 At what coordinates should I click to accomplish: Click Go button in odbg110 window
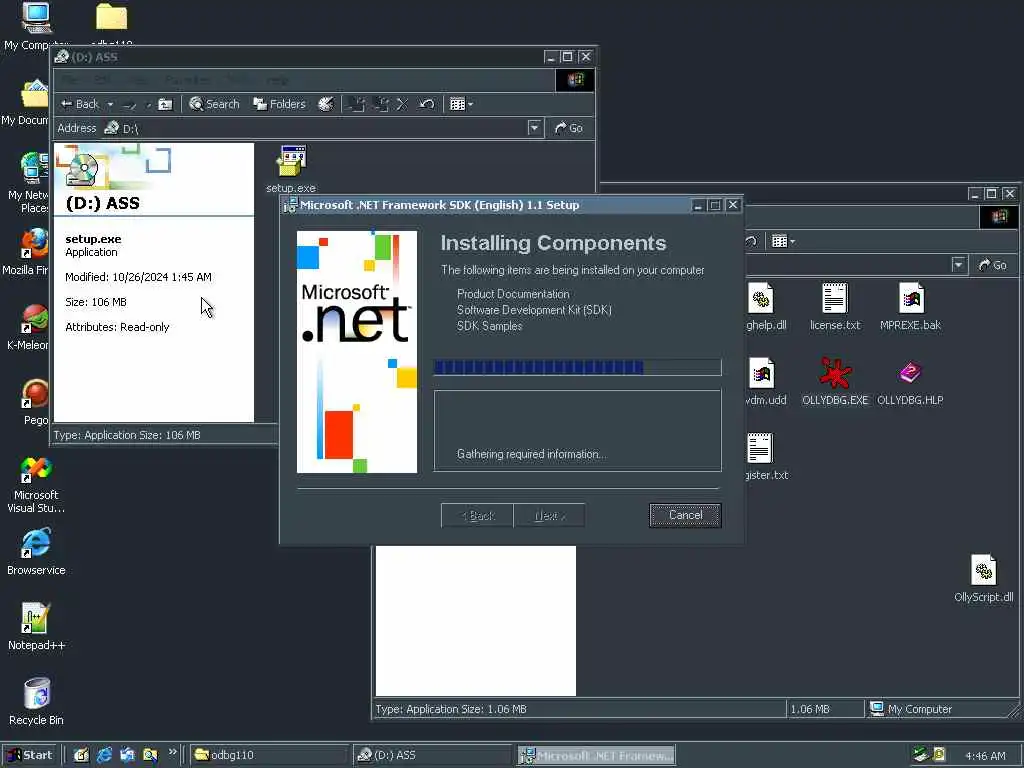tap(992, 265)
